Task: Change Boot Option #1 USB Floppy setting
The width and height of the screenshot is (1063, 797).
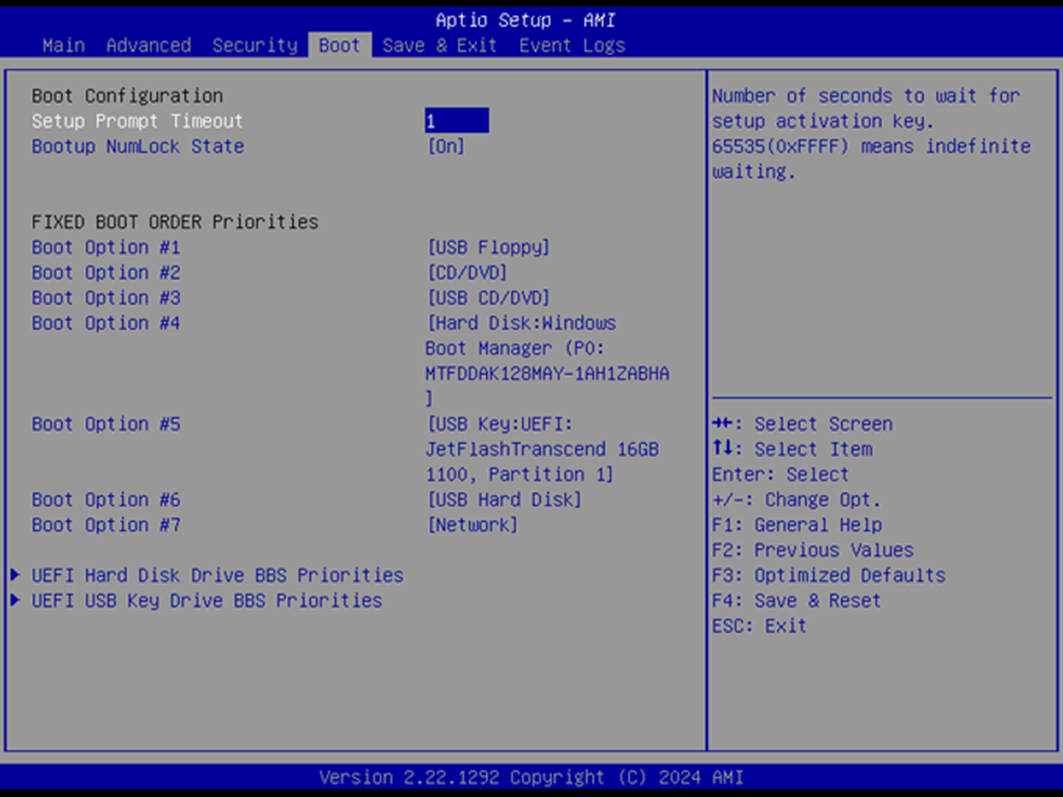Action: click(483, 247)
